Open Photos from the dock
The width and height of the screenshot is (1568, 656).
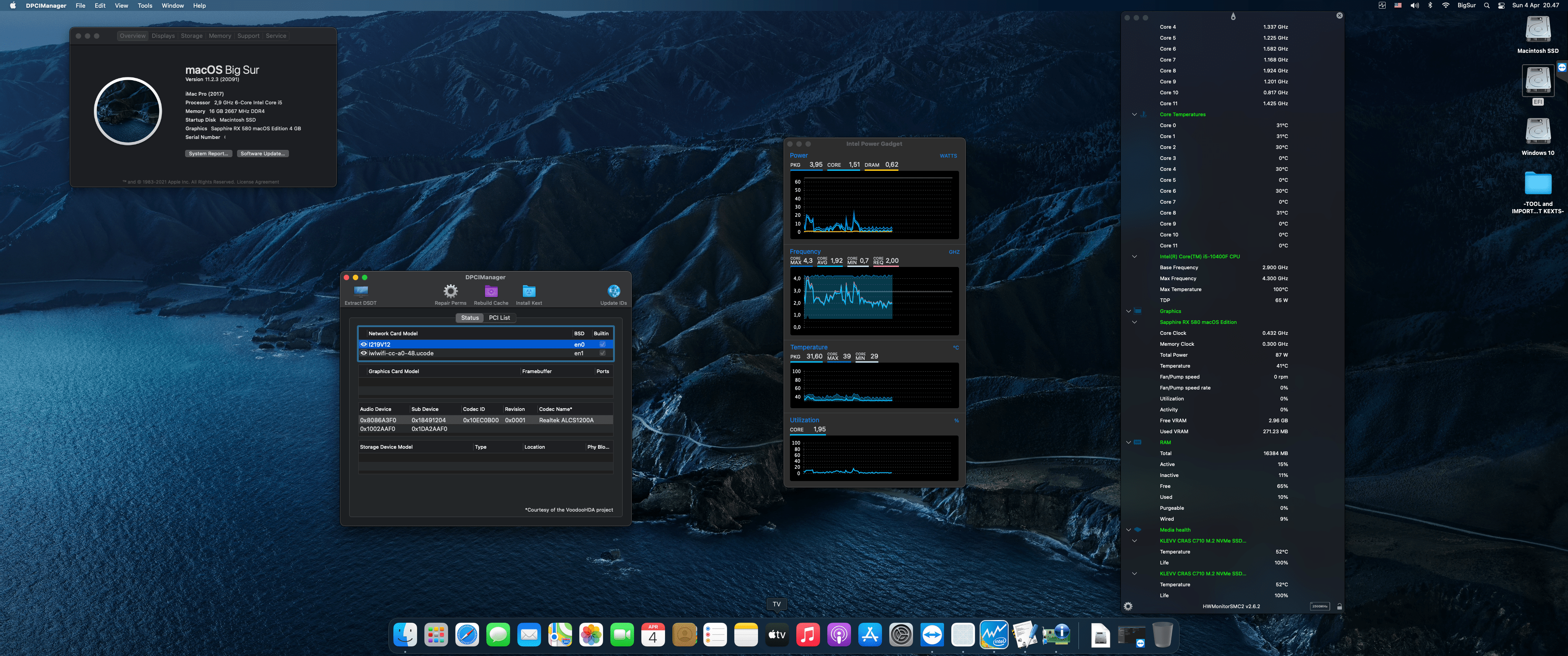point(591,635)
